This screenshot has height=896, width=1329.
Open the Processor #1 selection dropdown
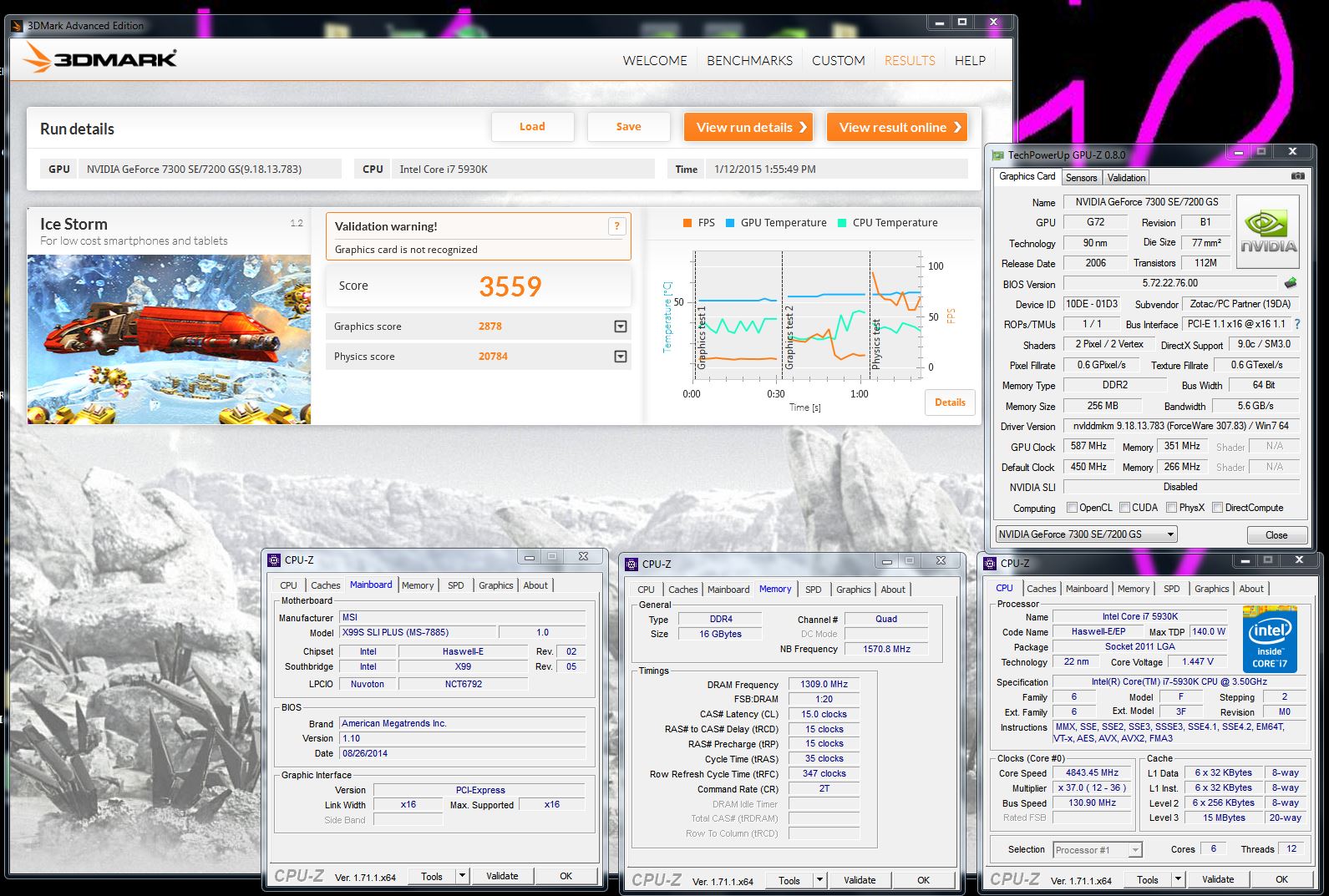[x=1098, y=850]
